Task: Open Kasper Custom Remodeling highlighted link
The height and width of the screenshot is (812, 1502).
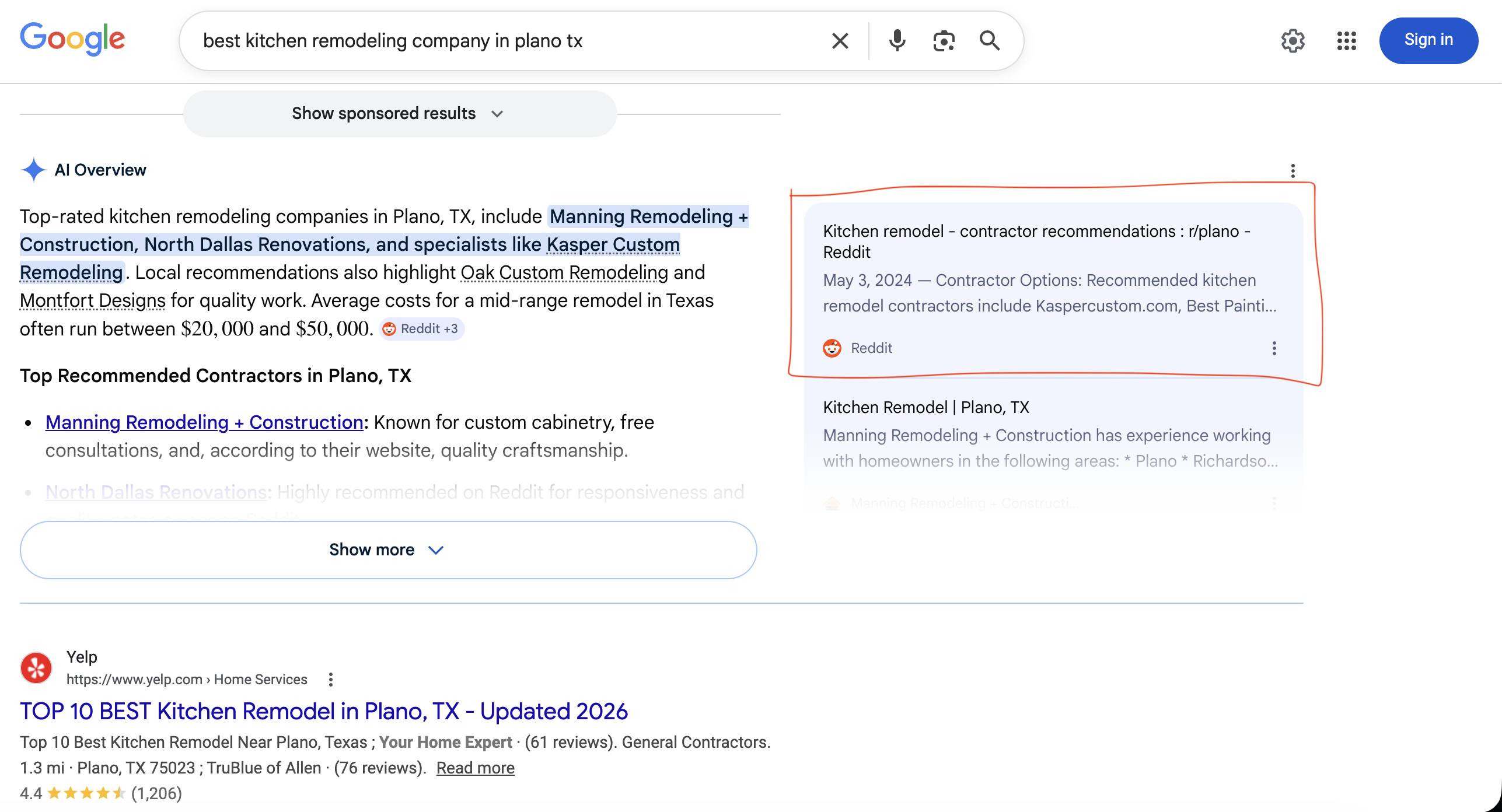Action: (613, 244)
